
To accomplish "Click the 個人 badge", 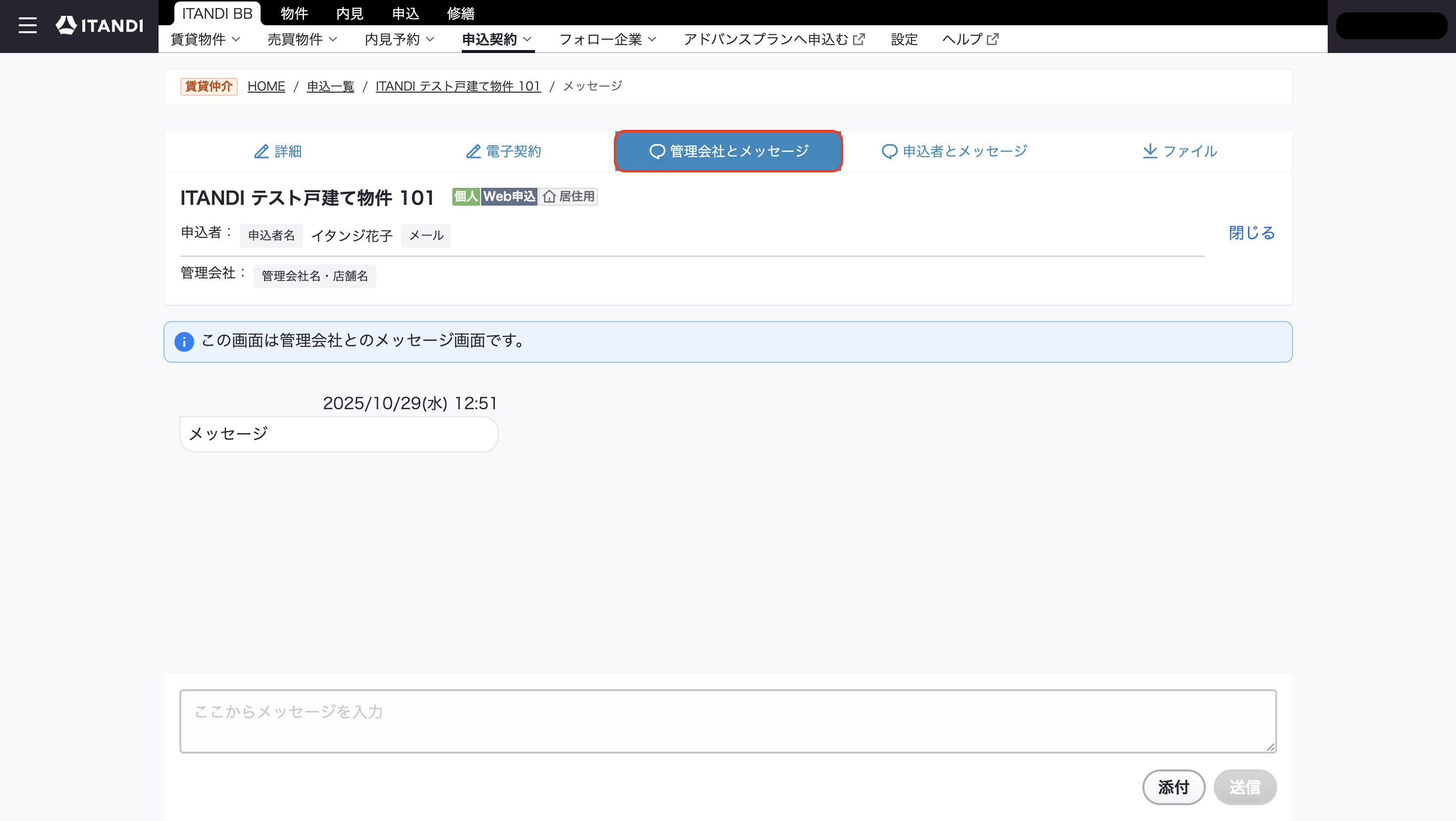I will click(466, 197).
